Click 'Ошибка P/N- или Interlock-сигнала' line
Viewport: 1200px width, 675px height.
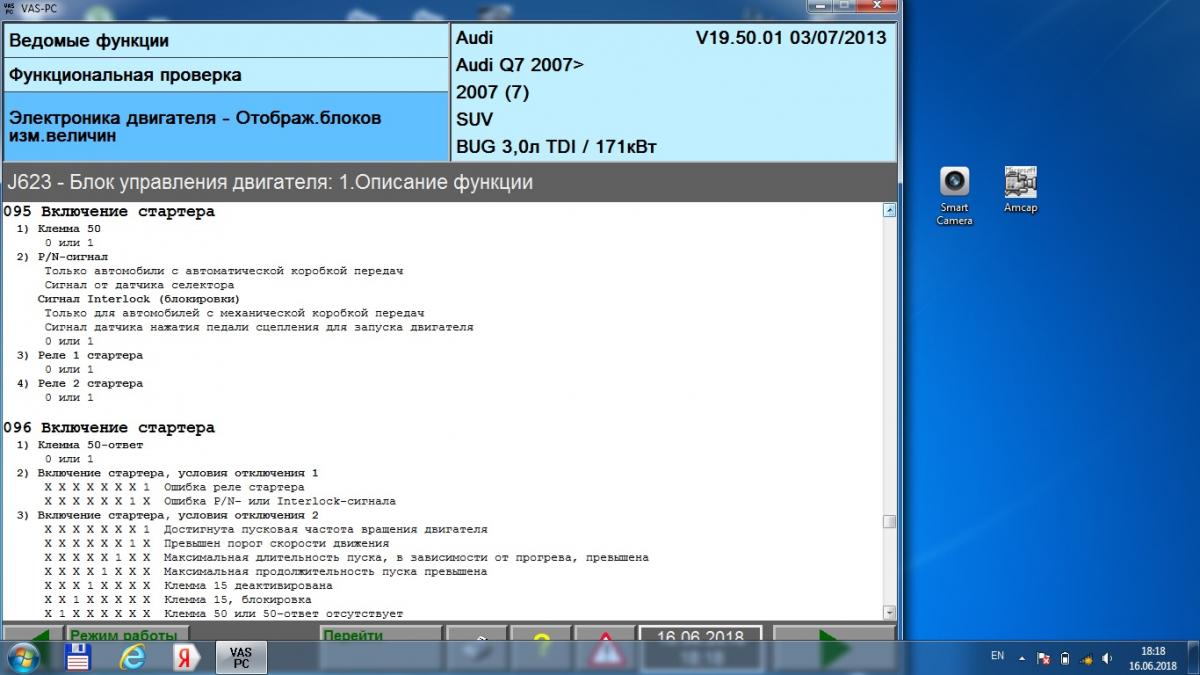click(280, 501)
